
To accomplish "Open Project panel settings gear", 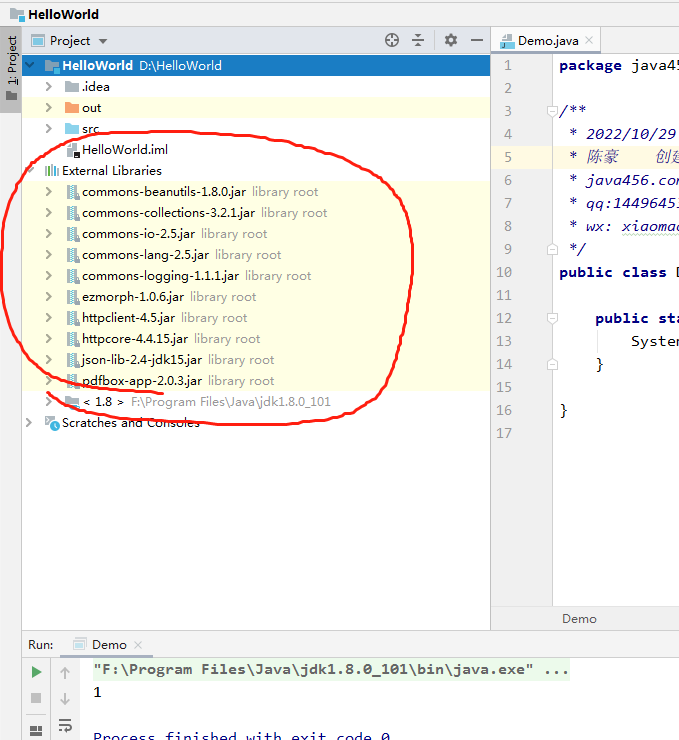I will [x=451, y=41].
